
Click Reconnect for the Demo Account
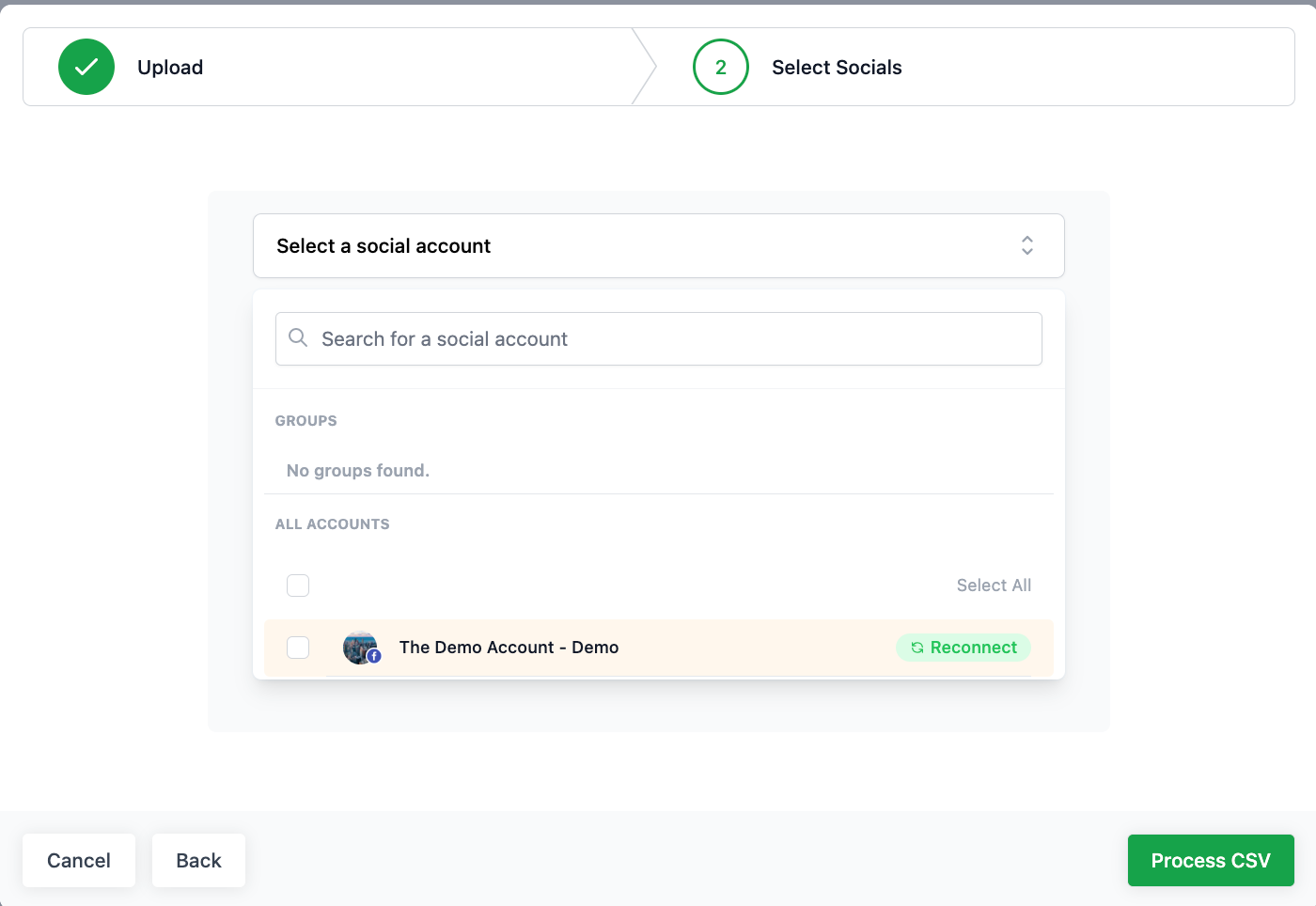pos(963,648)
